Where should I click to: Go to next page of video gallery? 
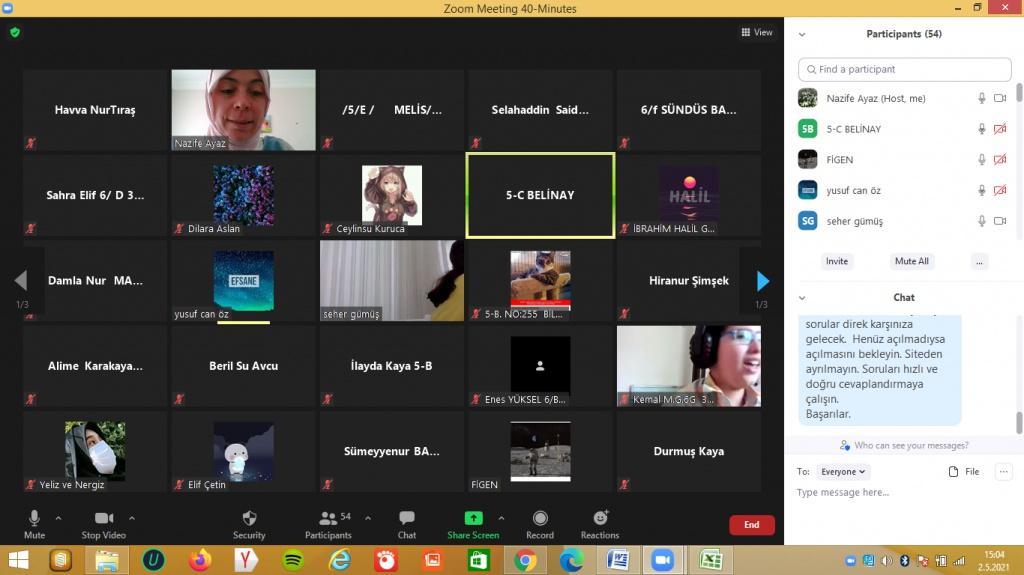763,281
